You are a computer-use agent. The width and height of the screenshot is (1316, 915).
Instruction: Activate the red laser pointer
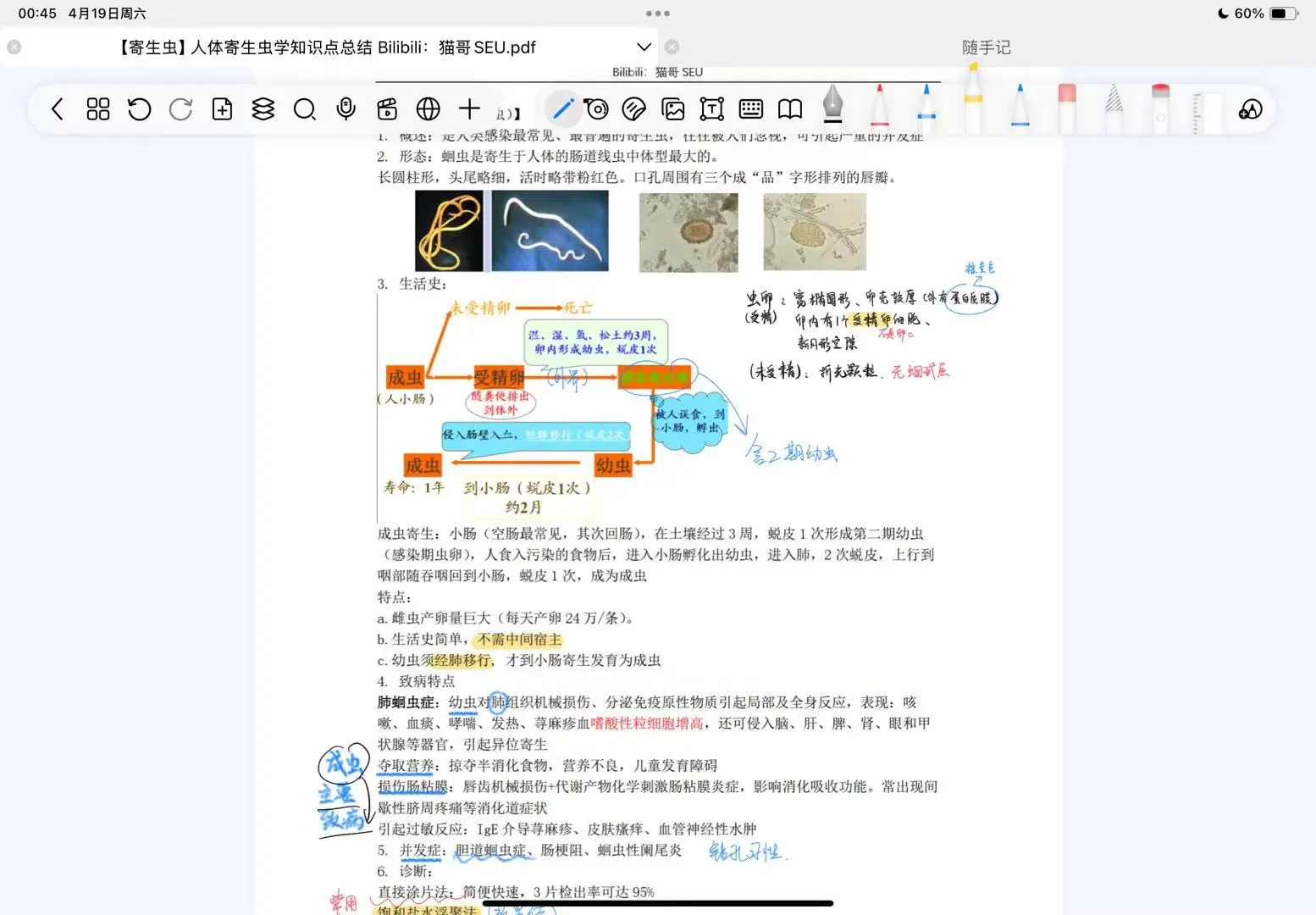(x=1160, y=108)
